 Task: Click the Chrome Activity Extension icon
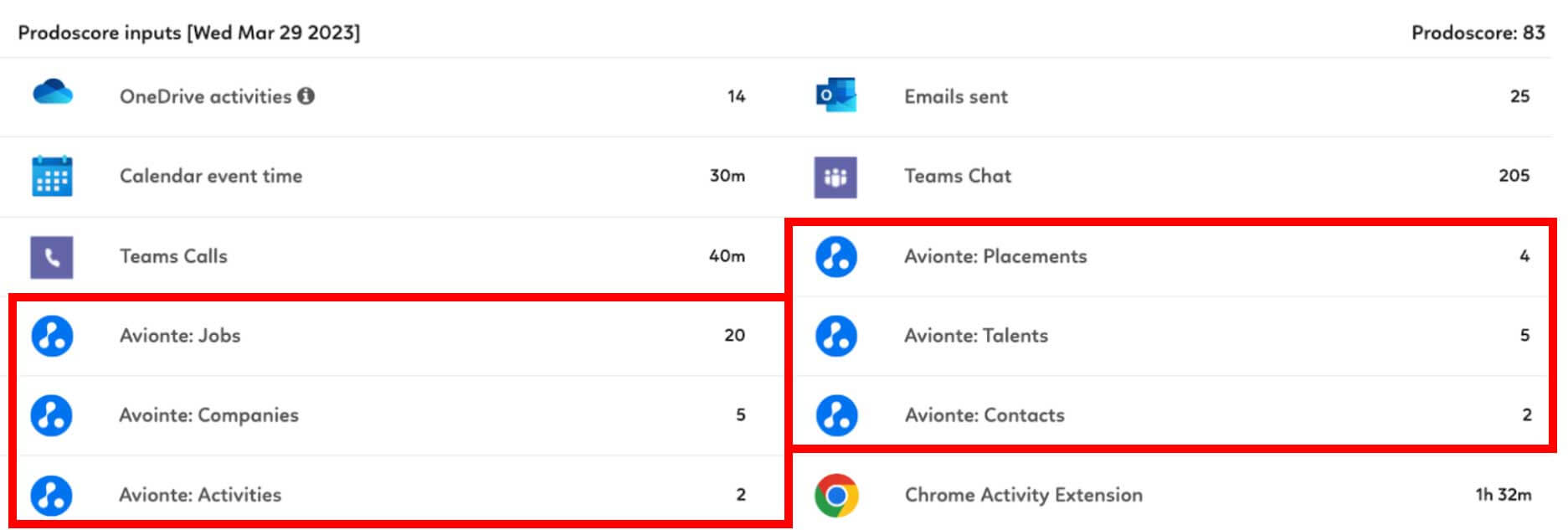pyautogui.click(x=836, y=496)
